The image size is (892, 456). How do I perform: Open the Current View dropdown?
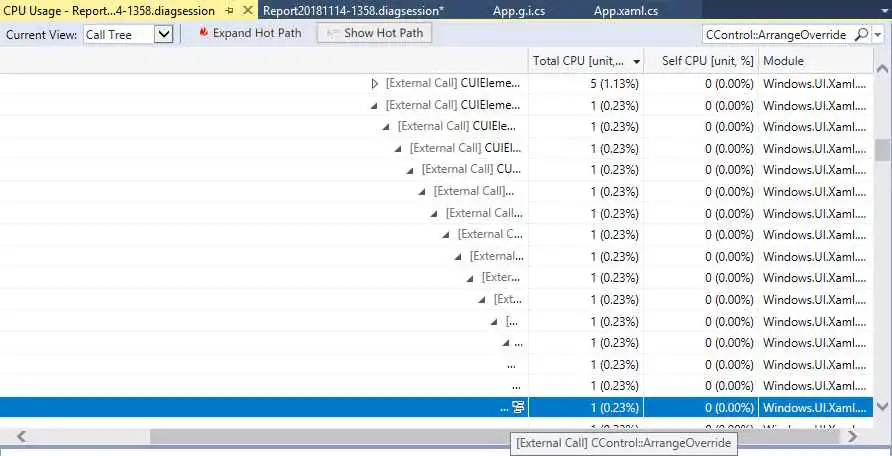[163, 35]
